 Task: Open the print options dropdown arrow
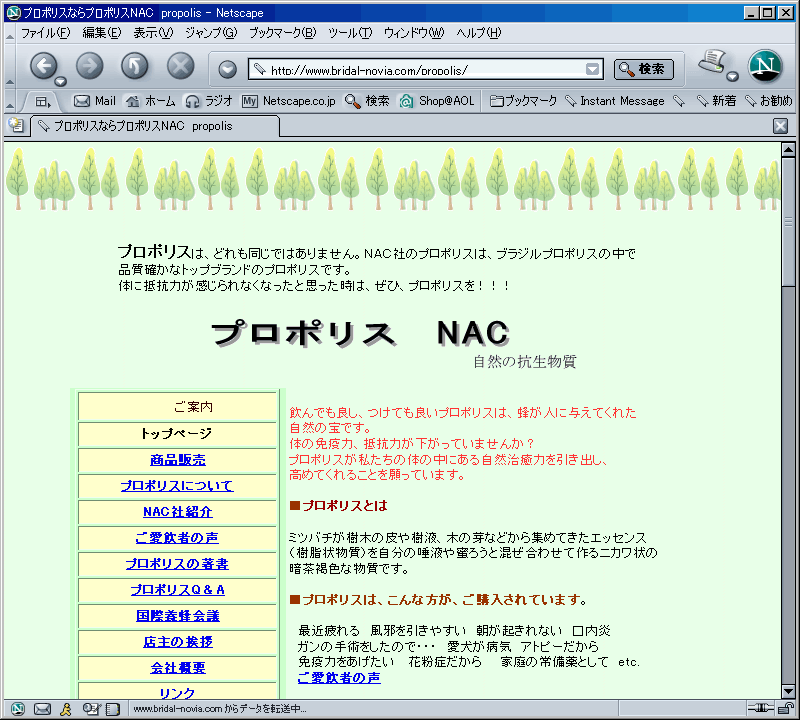(x=732, y=77)
